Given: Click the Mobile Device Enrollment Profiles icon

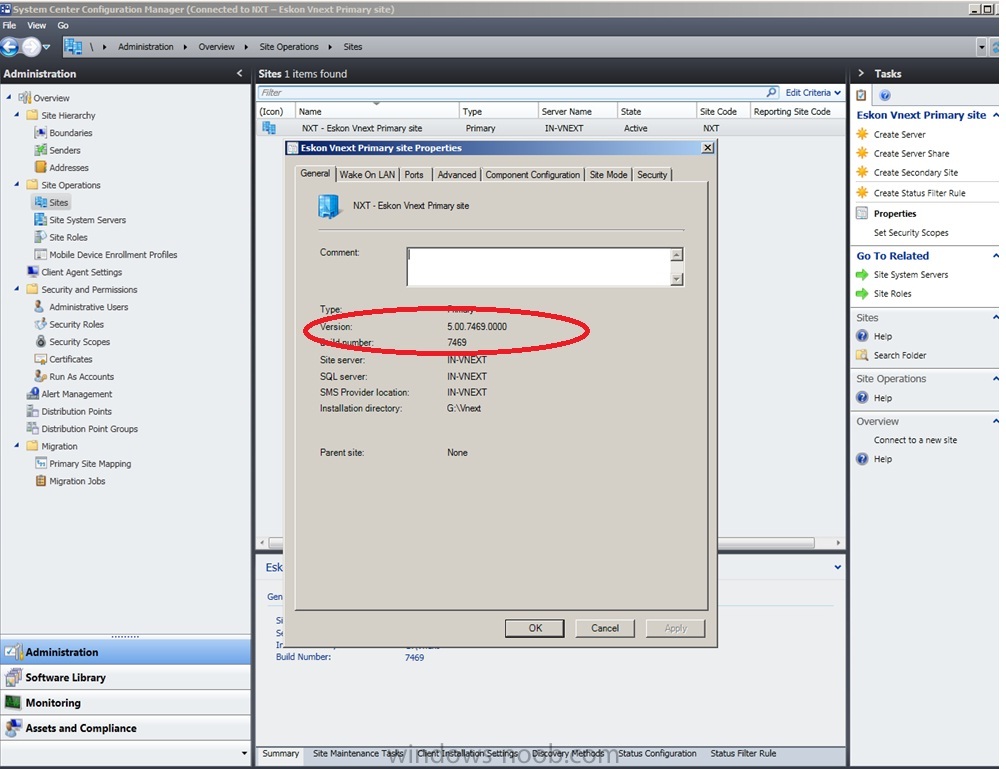Looking at the screenshot, I should (40, 254).
